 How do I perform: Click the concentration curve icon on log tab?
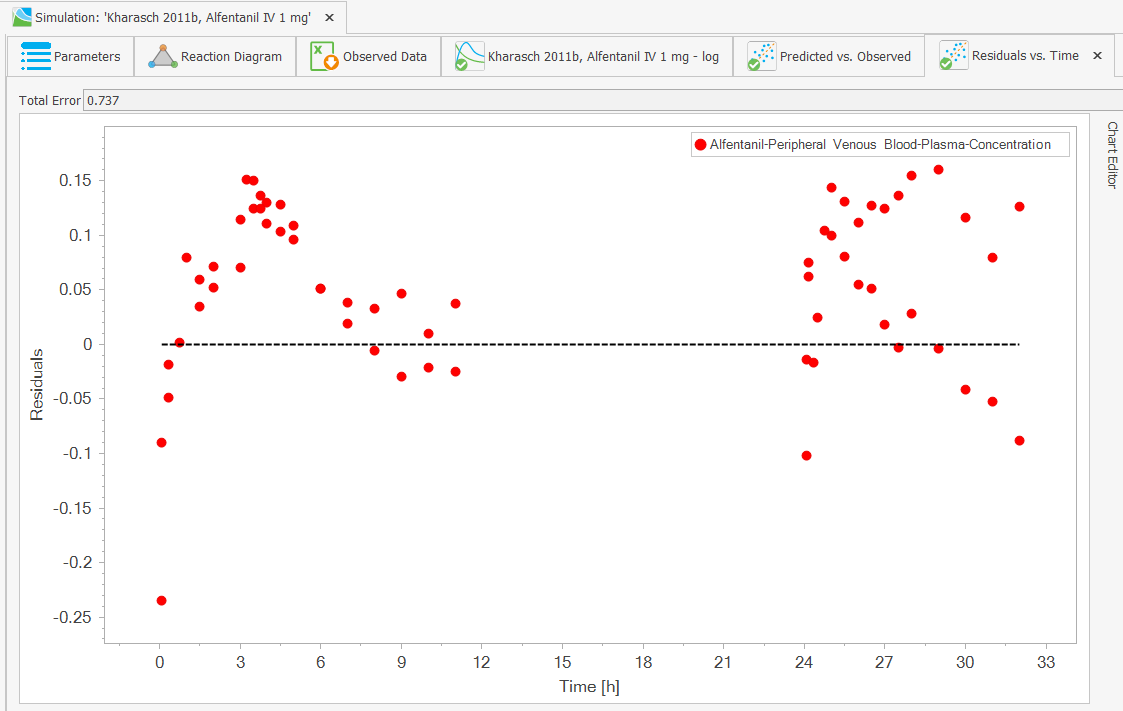pyautogui.click(x=469, y=56)
